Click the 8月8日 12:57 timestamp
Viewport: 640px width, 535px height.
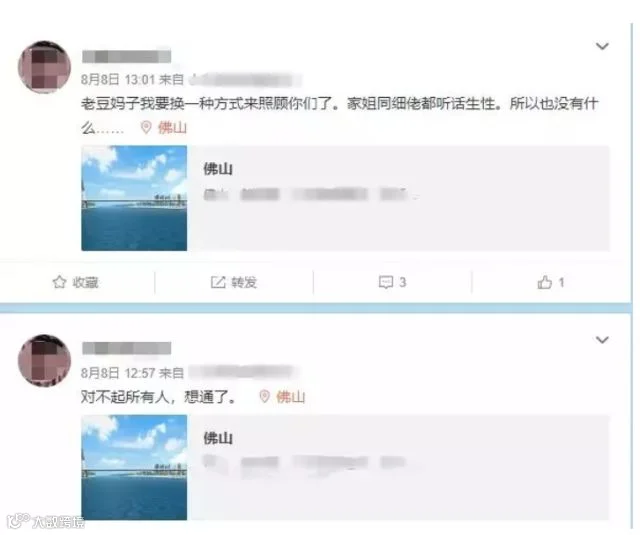click(x=118, y=373)
